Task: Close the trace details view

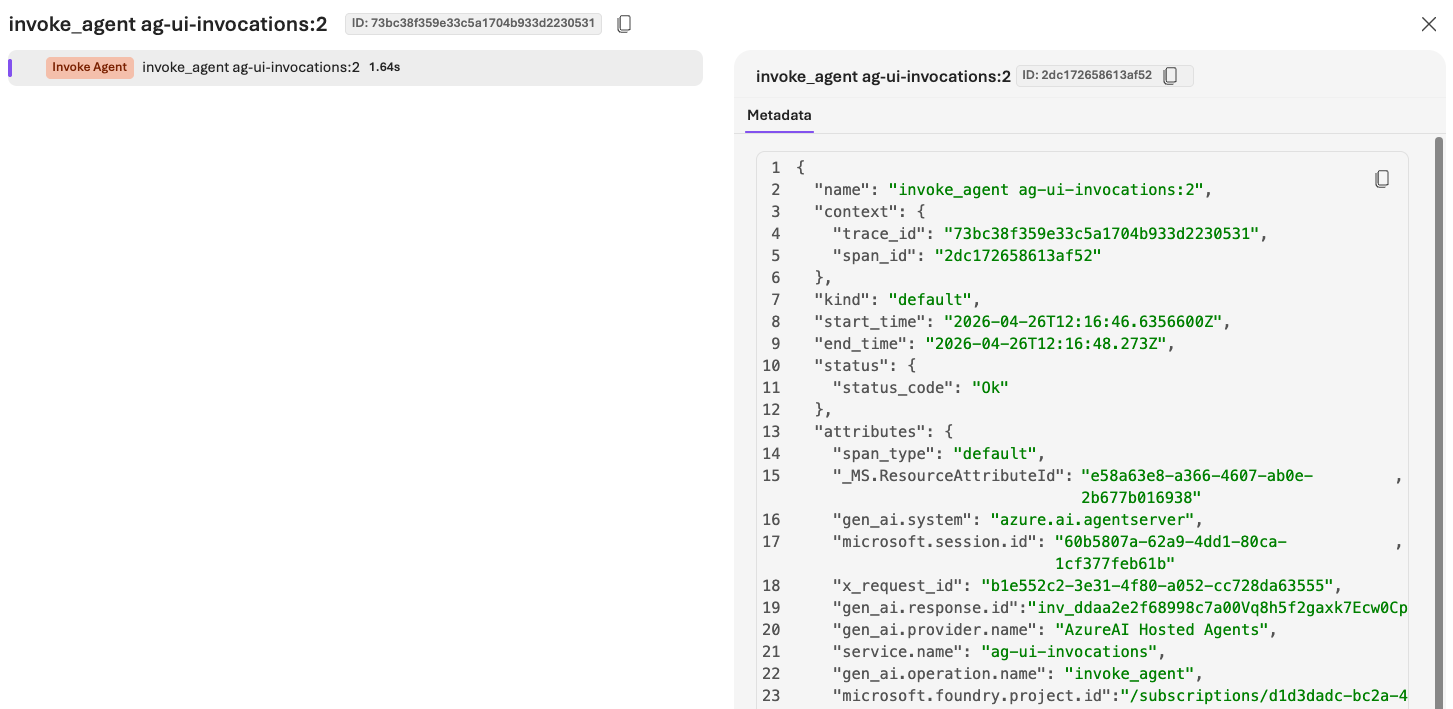Action: click(1428, 24)
